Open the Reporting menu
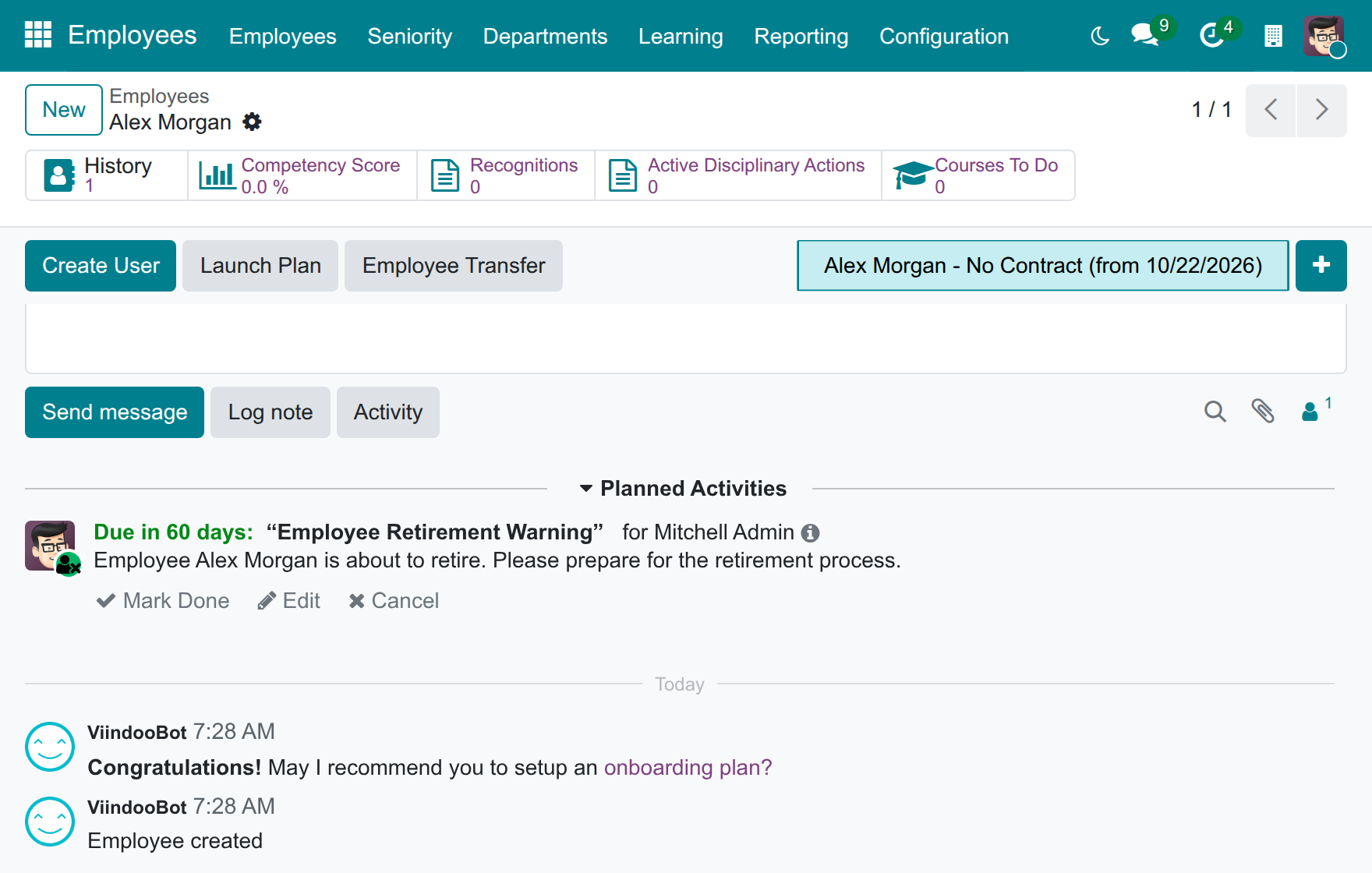Image resolution: width=1372 pixels, height=873 pixels. point(801,36)
